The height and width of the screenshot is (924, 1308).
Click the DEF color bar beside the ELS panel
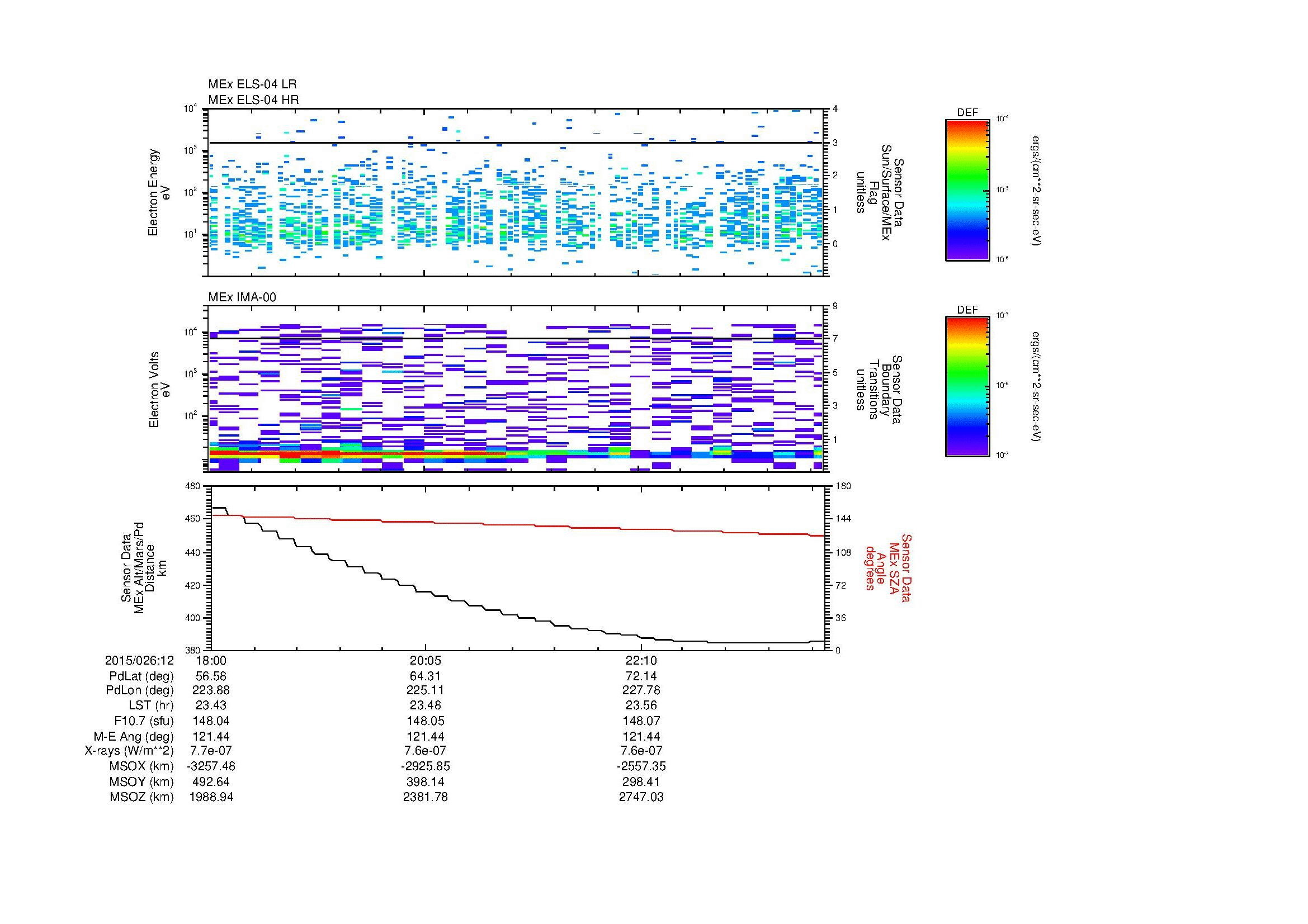[967, 189]
